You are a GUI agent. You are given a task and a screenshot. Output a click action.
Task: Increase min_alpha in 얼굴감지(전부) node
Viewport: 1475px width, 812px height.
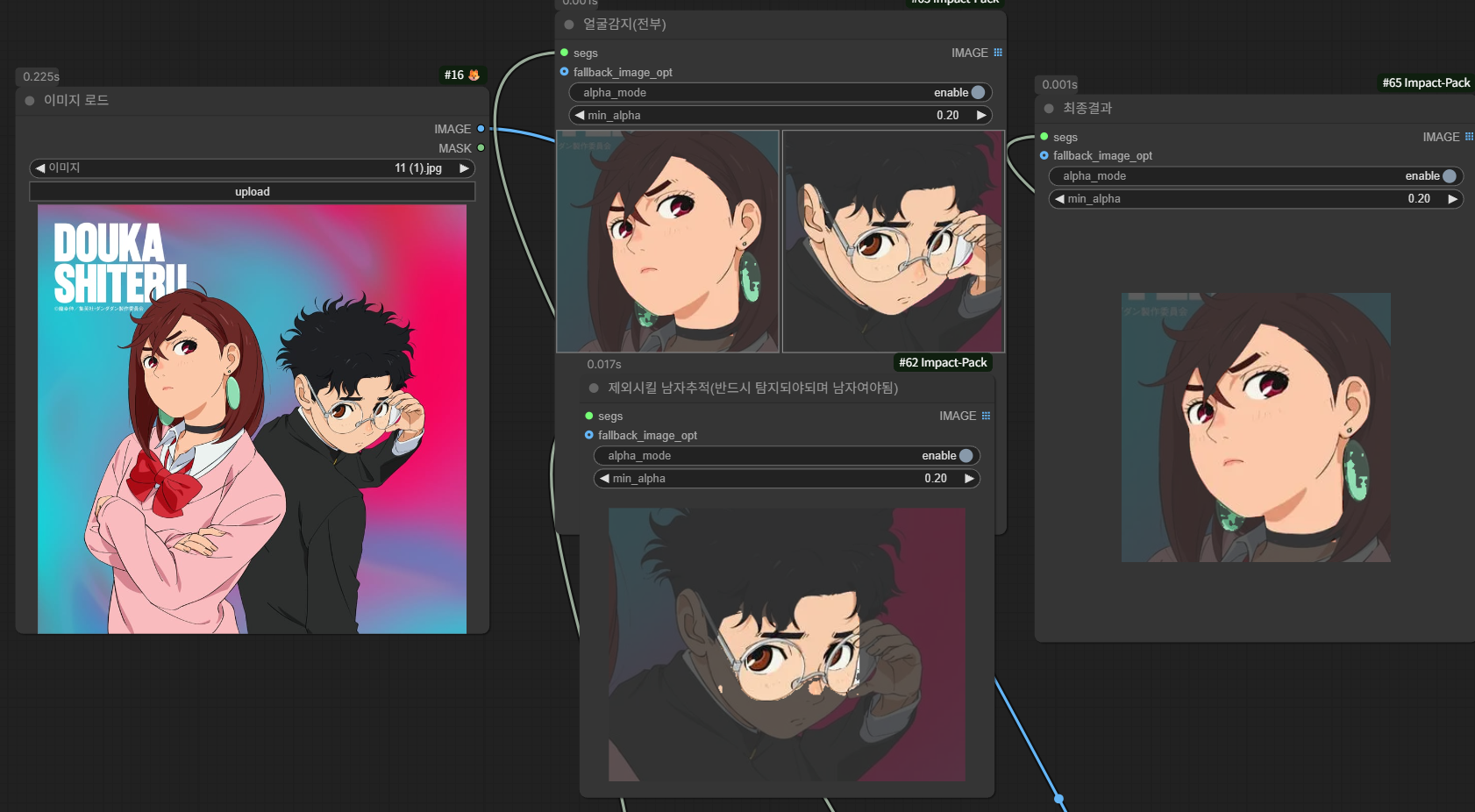[981, 116]
